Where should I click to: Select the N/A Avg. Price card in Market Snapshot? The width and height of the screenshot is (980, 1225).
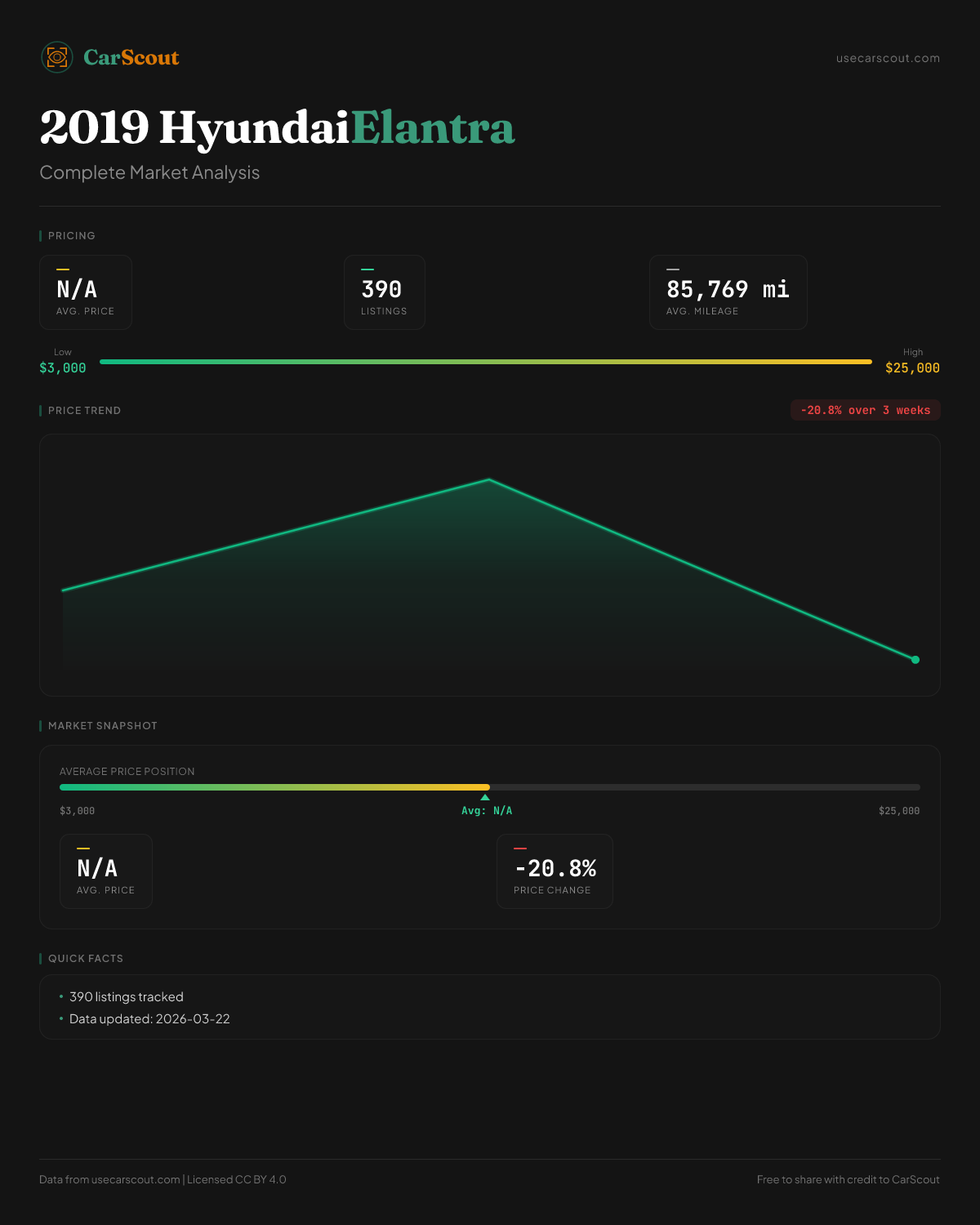(x=106, y=871)
